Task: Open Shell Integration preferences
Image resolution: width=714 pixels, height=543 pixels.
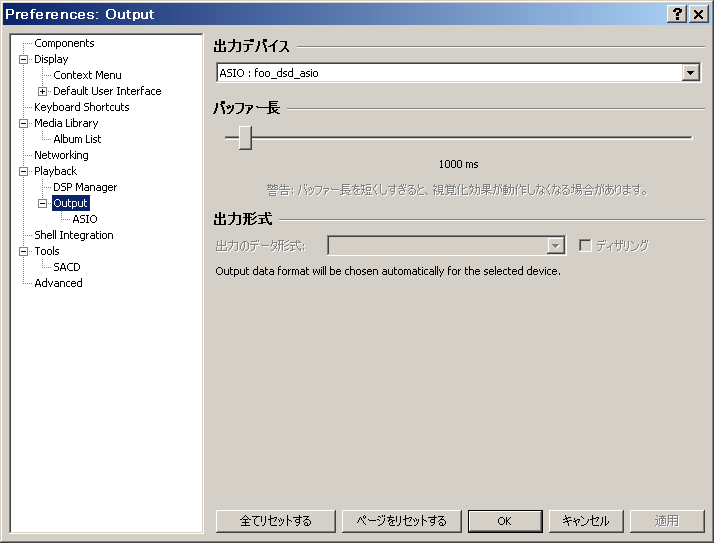Action: pos(74,235)
